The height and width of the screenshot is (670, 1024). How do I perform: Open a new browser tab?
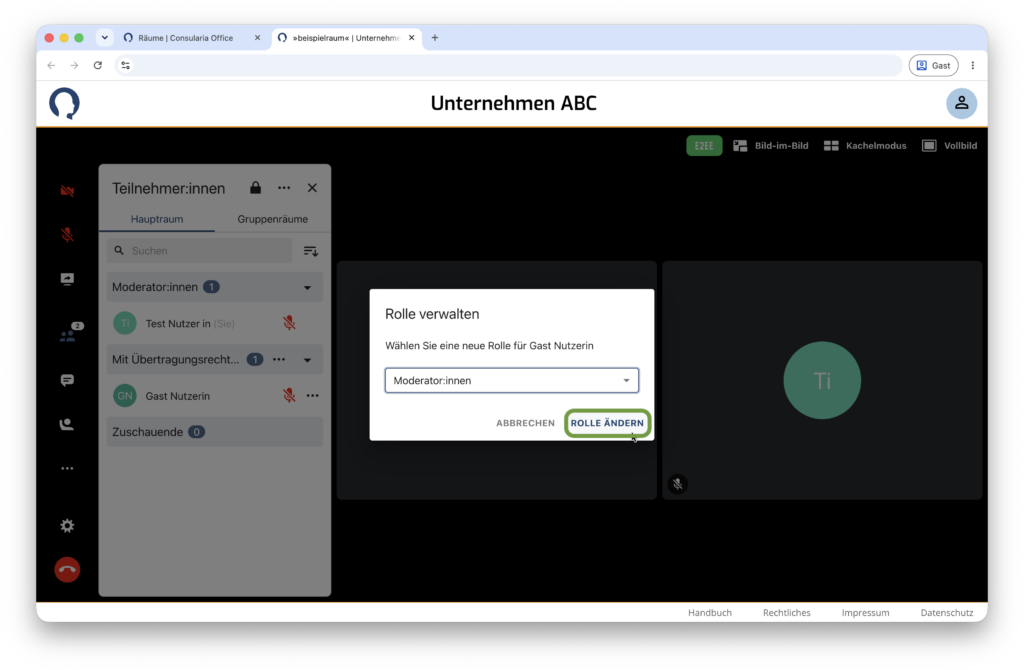pos(435,38)
